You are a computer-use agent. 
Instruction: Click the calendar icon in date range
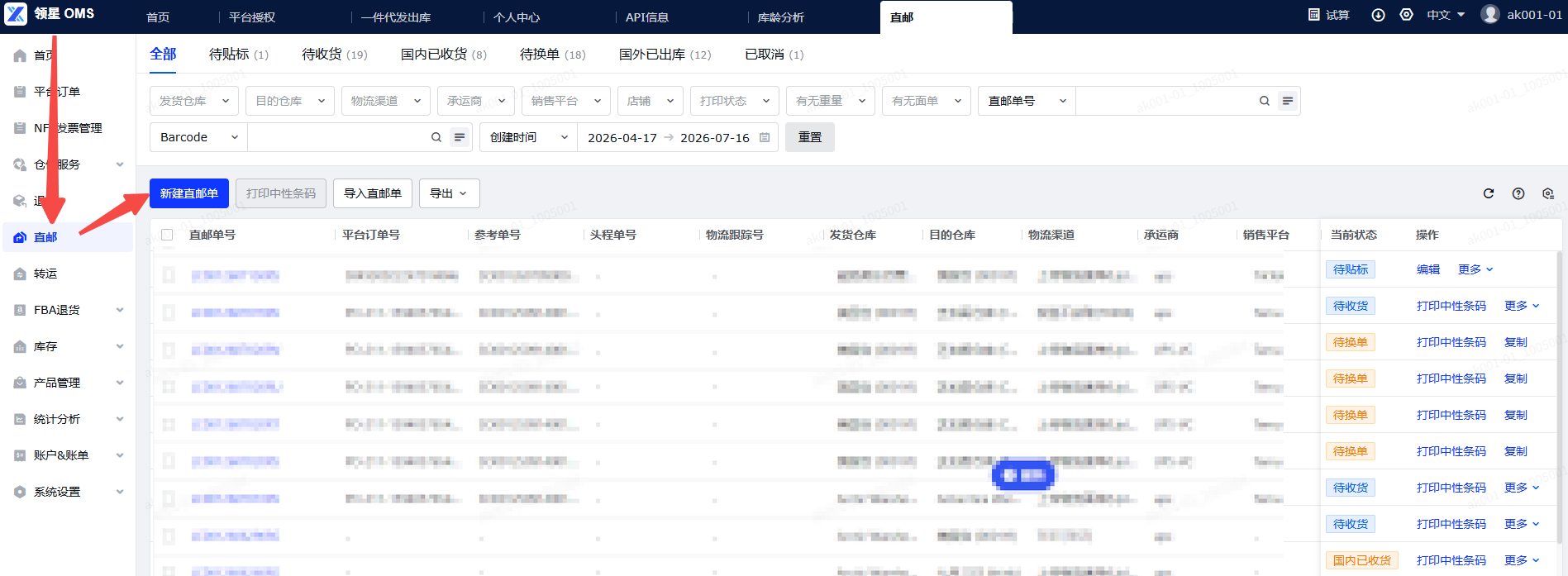765,137
